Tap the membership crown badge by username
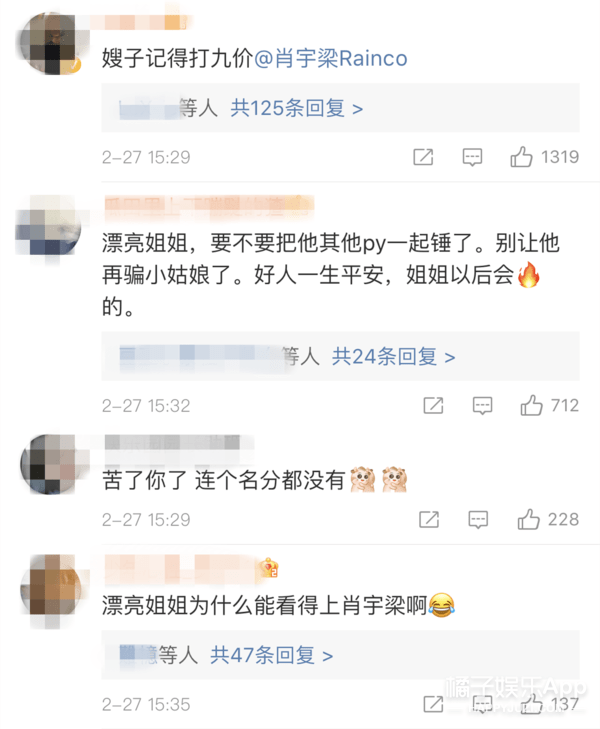The width and height of the screenshot is (600, 729). pyautogui.click(x=270, y=568)
